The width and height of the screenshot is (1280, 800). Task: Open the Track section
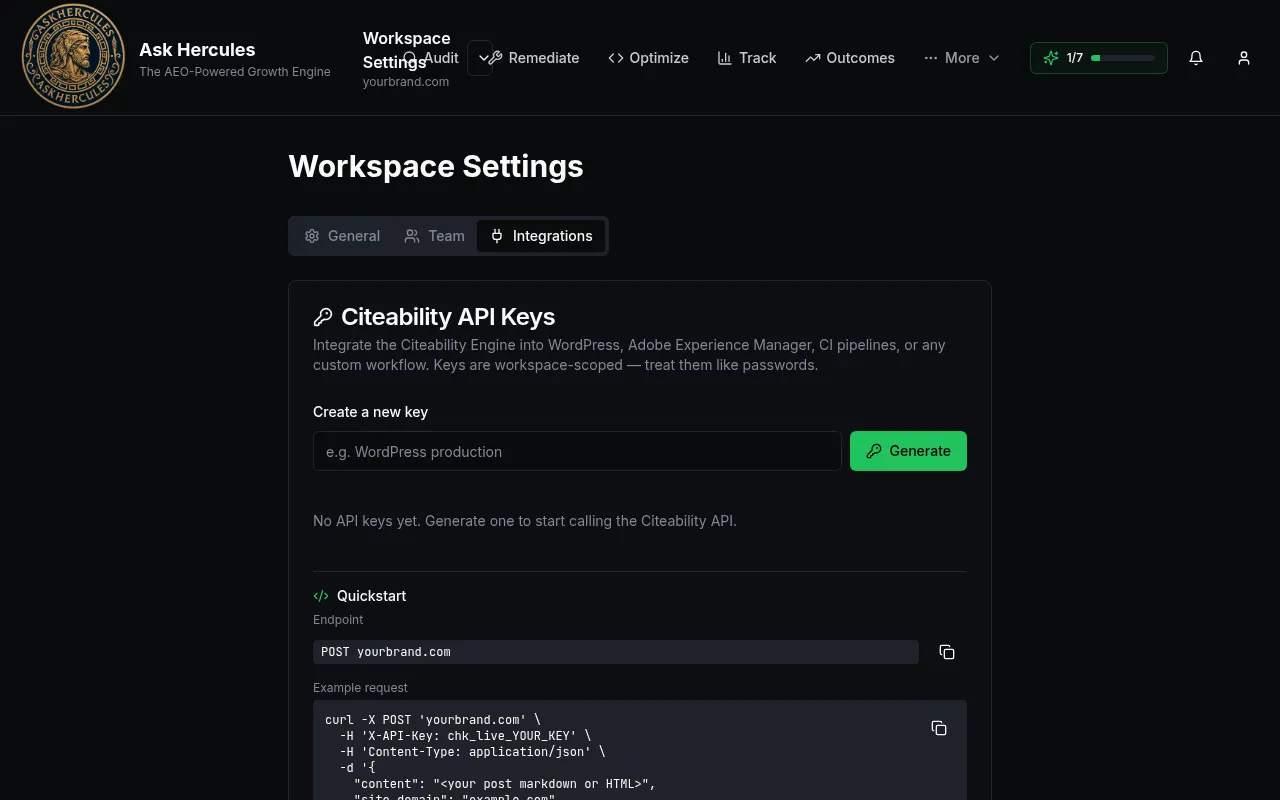click(x=747, y=58)
